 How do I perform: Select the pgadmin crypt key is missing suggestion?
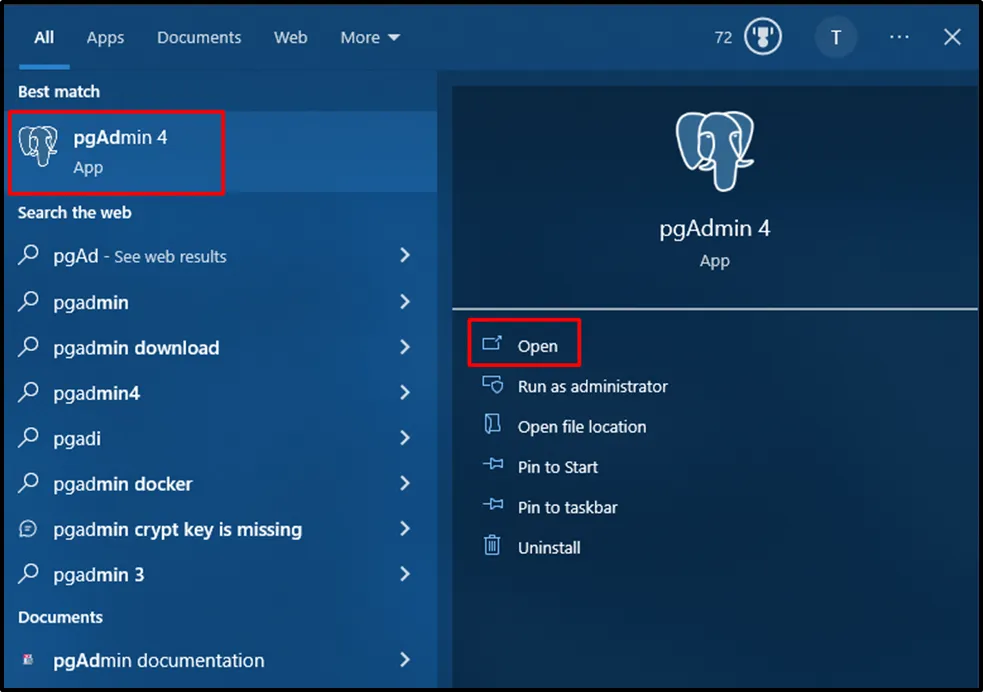tap(177, 529)
